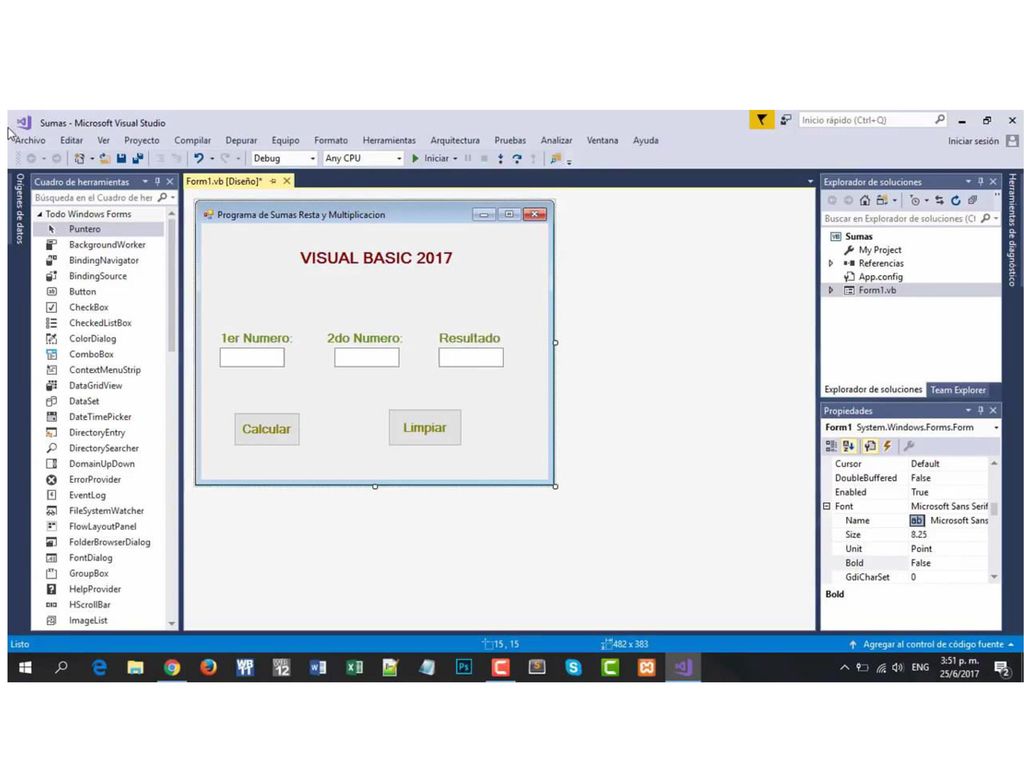1024x768 pixels.
Task: Click the Step Into debug icon
Action: pos(500,158)
